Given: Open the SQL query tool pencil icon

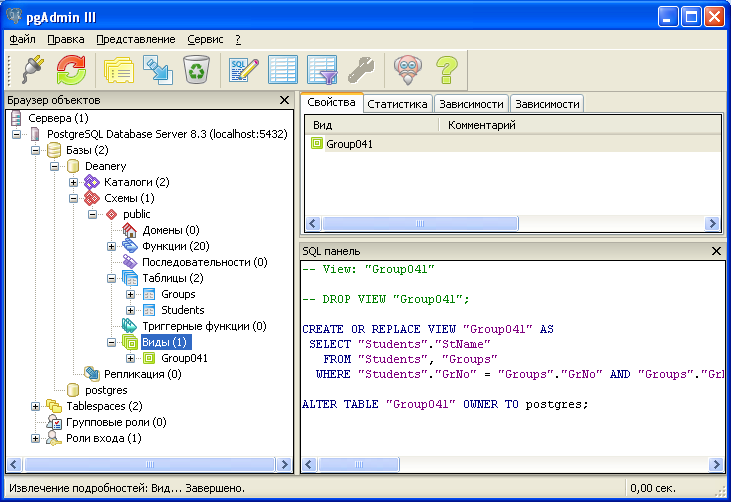Looking at the screenshot, I should pos(244,70).
